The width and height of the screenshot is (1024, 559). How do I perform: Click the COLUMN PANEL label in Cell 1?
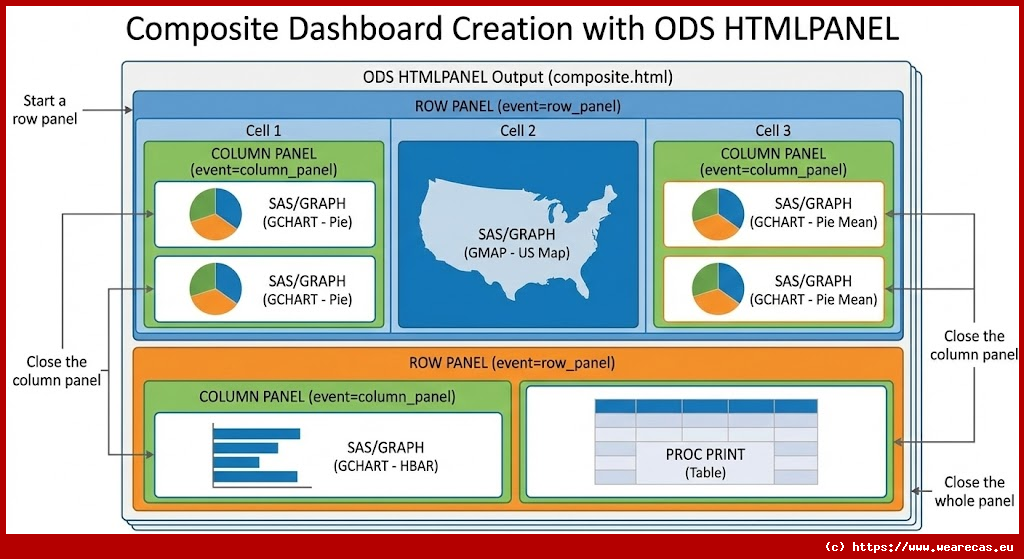263,161
